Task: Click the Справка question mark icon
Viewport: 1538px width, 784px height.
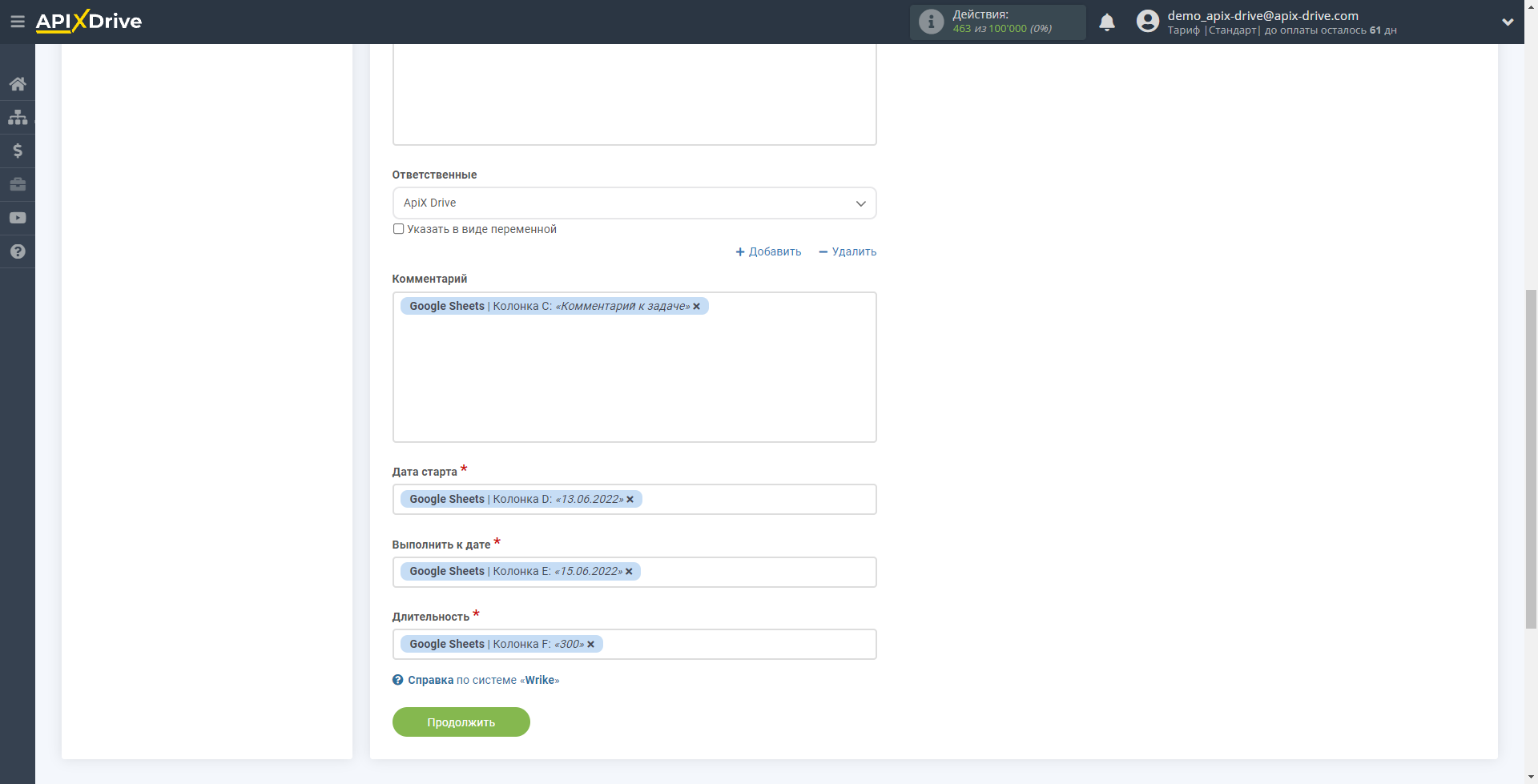Action: coord(398,680)
